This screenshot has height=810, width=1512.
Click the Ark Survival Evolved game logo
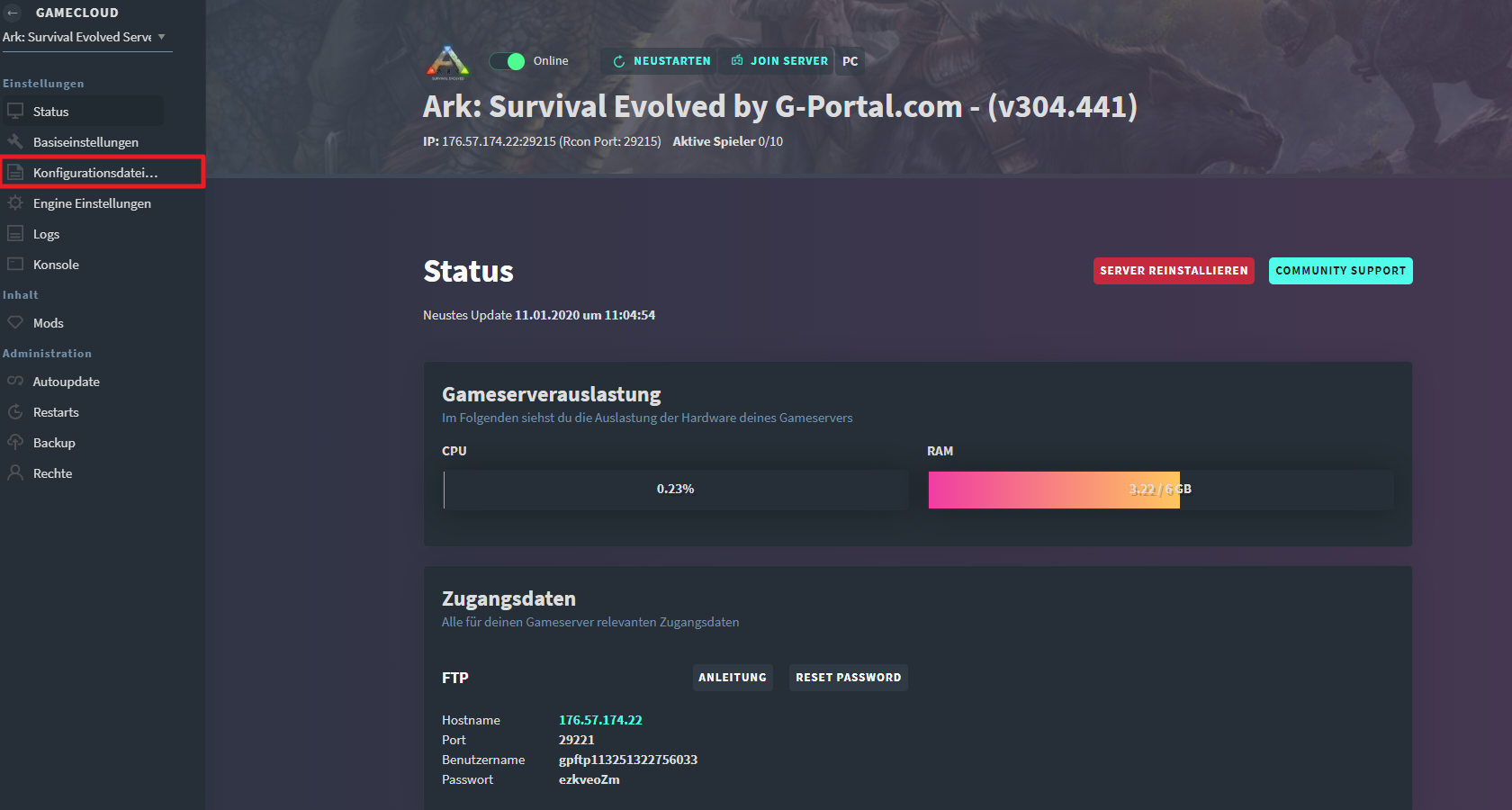pyautogui.click(x=447, y=62)
